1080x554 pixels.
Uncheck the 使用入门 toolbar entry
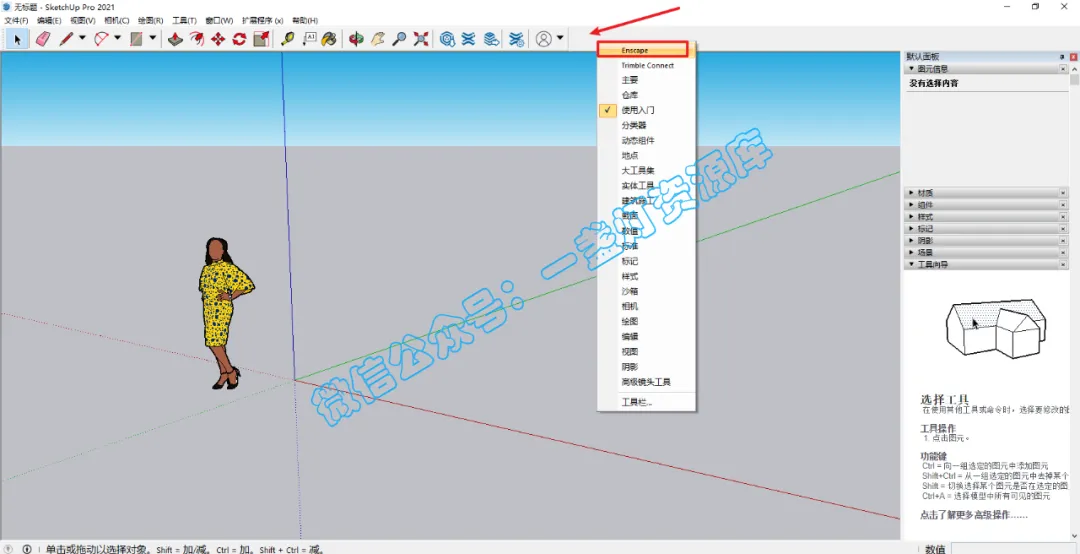(647, 110)
